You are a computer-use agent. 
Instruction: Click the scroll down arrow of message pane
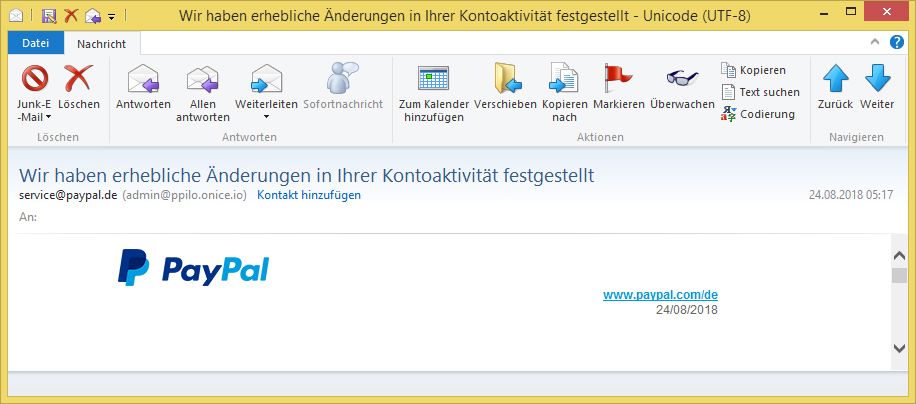pyautogui.click(x=900, y=348)
